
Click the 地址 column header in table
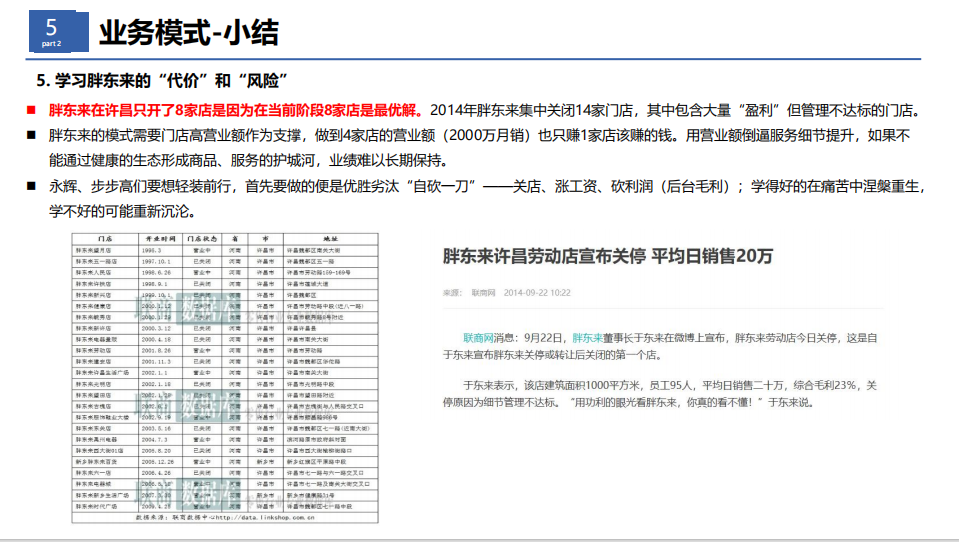[x=329, y=240]
